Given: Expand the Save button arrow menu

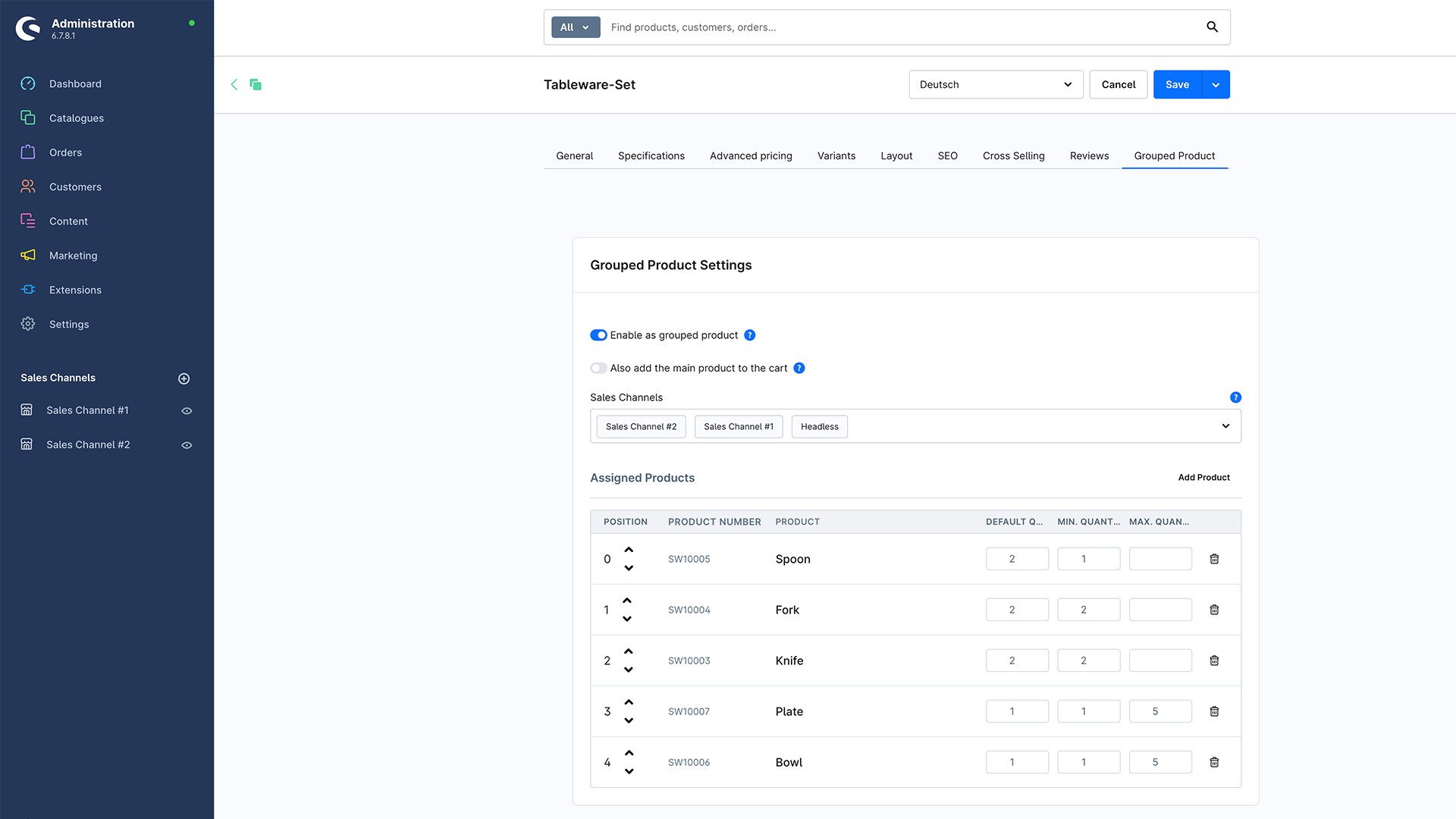Looking at the screenshot, I should (x=1216, y=84).
